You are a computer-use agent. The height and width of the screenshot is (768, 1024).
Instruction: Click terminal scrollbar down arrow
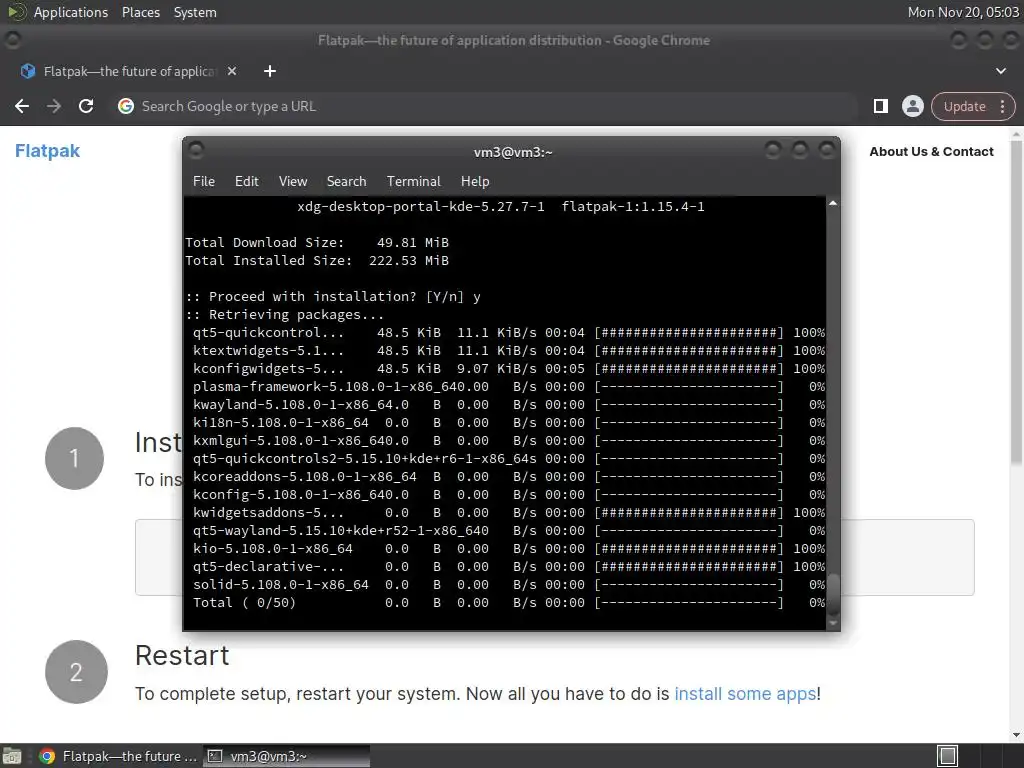[x=833, y=623]
